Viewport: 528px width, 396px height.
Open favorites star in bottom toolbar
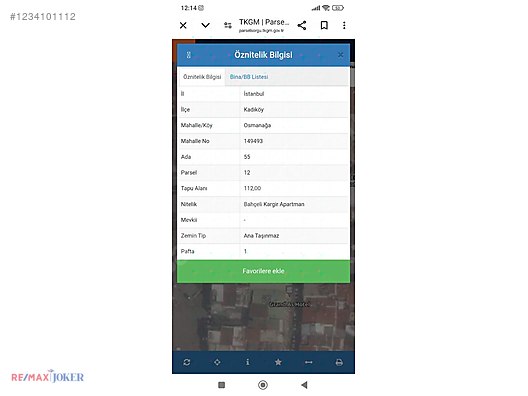[x=278, y=362]
